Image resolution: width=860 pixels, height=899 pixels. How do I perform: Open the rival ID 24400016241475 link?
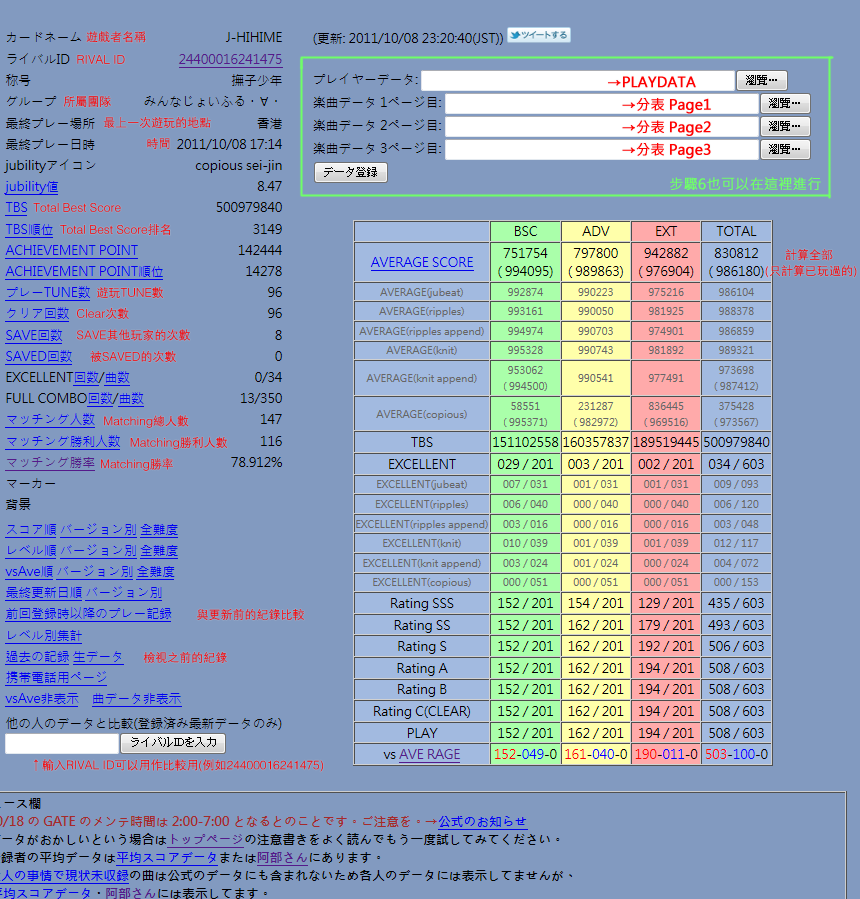coord(230,60)
